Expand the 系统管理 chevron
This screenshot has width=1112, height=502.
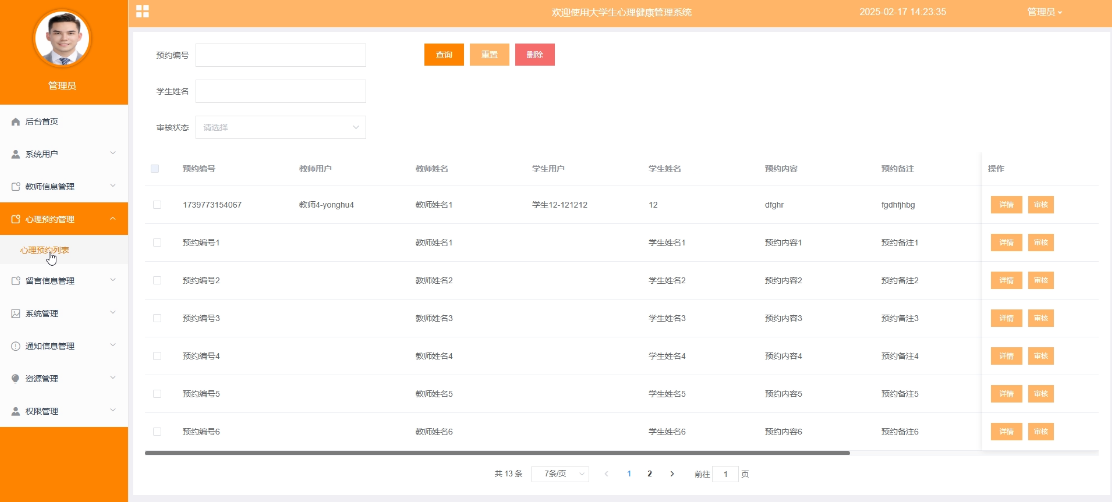coord(113,313)
